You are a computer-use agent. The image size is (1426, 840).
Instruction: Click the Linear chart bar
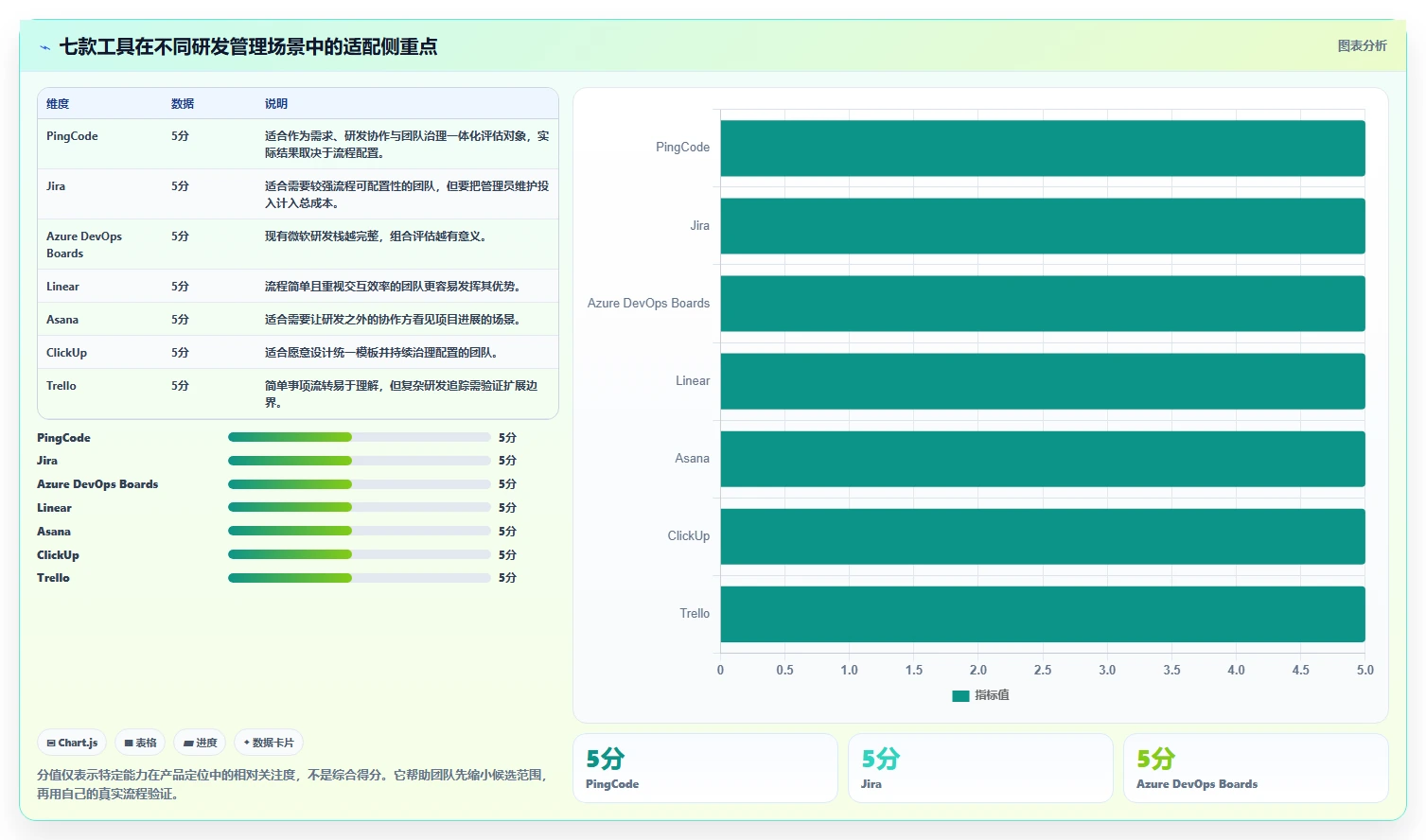(1043, 381)
